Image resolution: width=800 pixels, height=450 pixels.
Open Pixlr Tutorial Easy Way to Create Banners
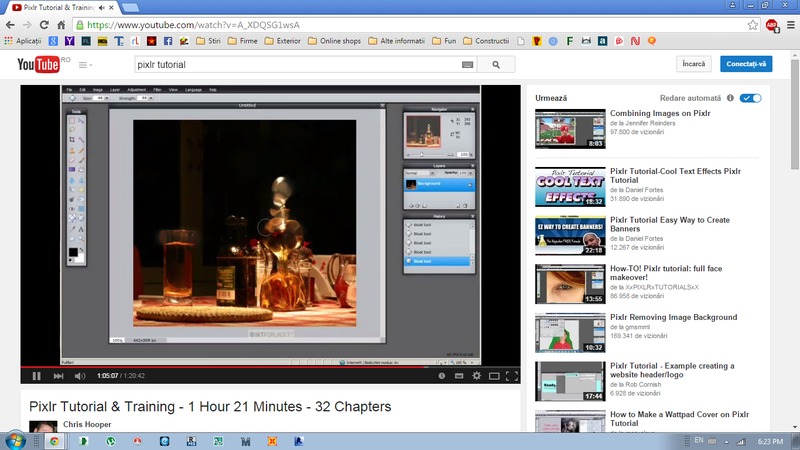670,224
